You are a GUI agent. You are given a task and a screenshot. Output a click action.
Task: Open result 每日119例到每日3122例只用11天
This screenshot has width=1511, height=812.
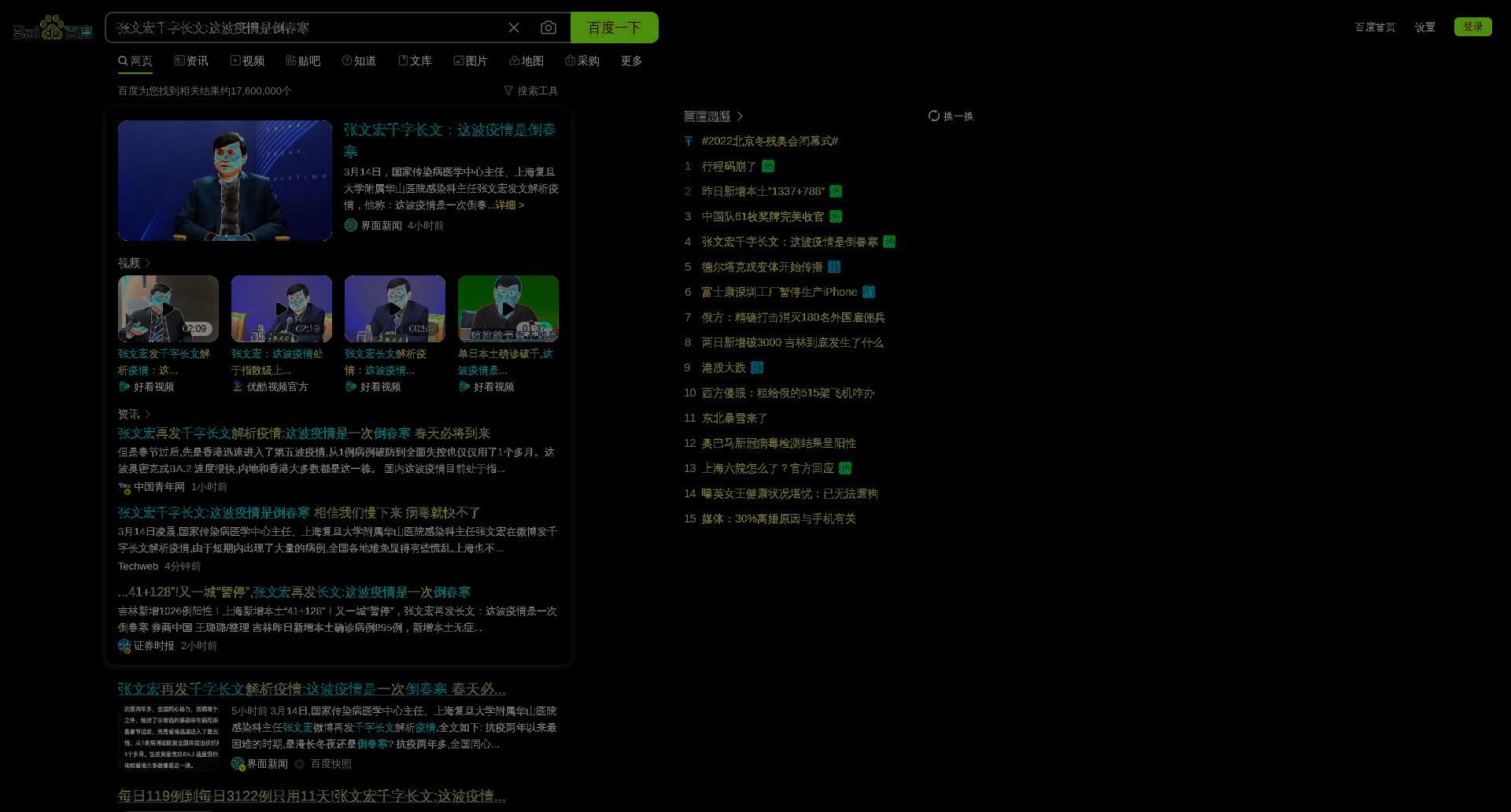[312, 796]
